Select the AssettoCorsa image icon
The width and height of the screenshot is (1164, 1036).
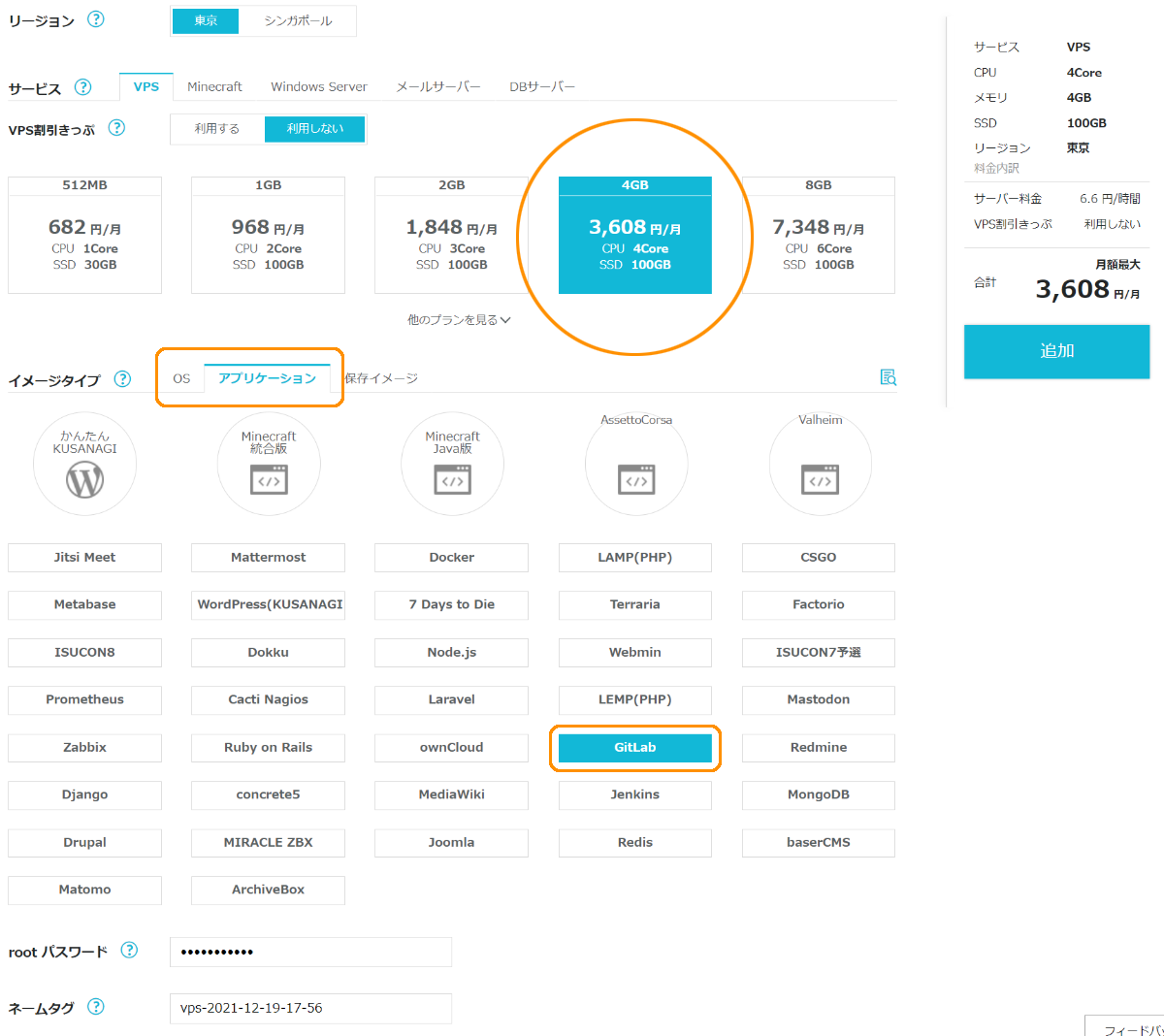(636, 464)
